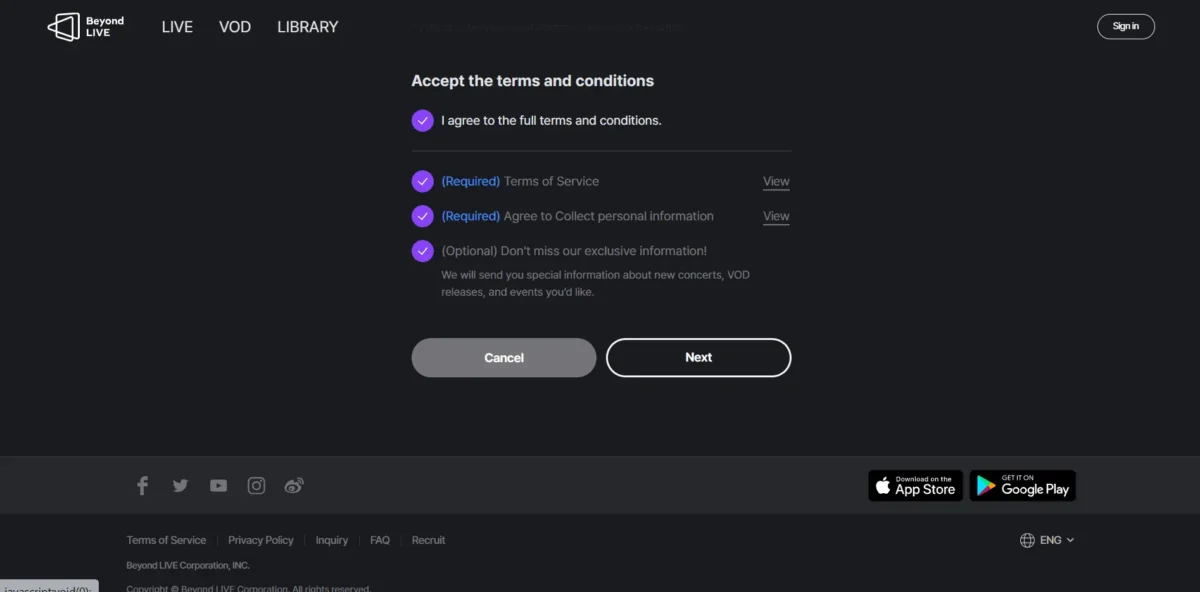Disable optional exclusive information checkbox
The width and height of the screenshot is (1200, 592).
pos(422,251)
